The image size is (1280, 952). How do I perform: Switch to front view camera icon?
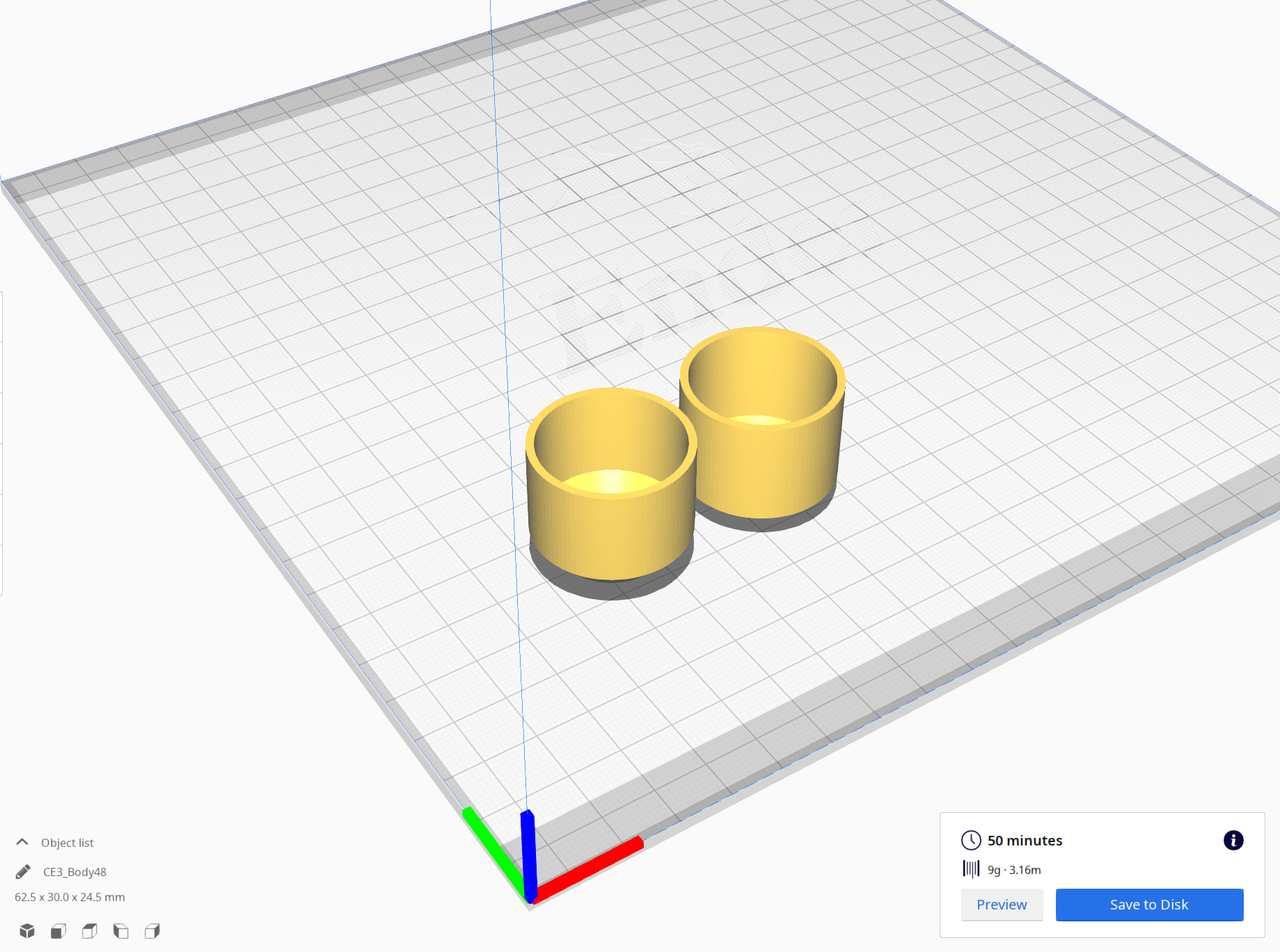point(58,931)
